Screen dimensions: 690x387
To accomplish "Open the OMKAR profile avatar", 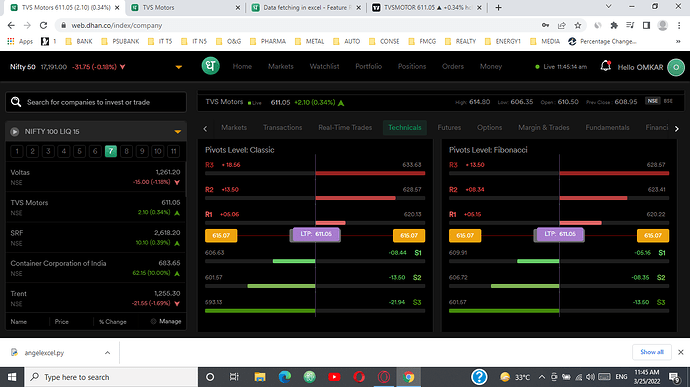I will click(x=676, y=67).
